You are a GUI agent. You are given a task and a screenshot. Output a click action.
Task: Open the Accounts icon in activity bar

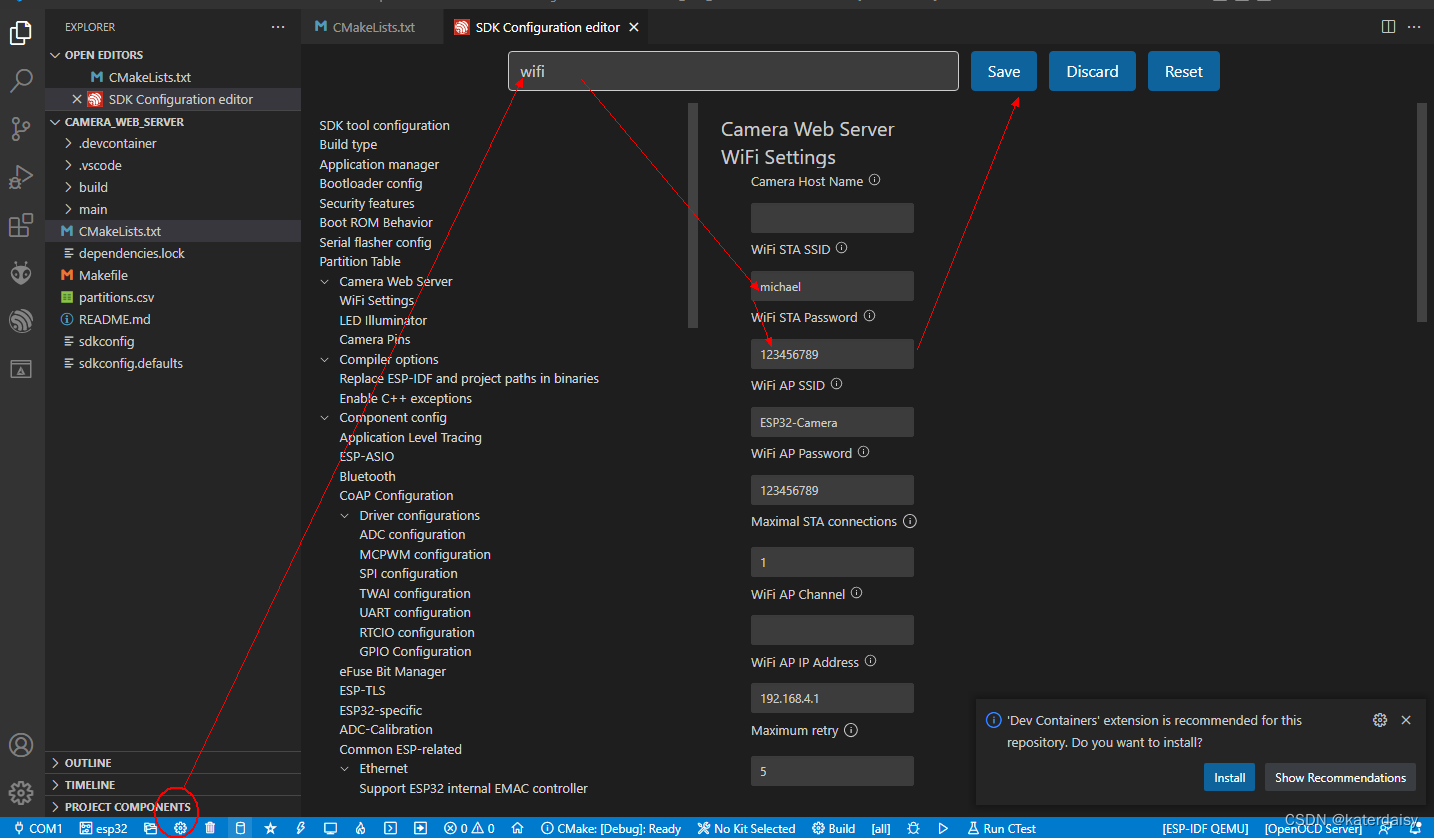[x=21, y=745]
